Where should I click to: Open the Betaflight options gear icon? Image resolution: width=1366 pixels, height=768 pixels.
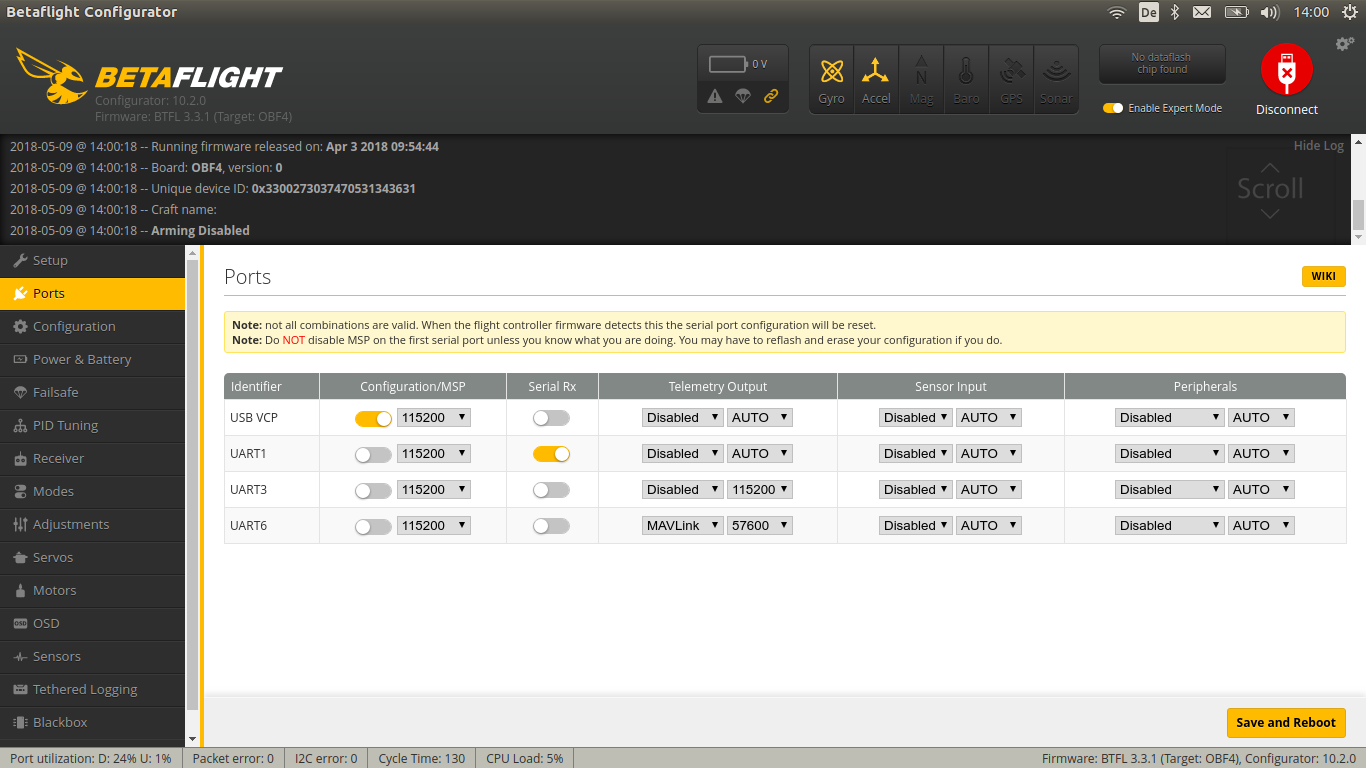tap(1344, 44)
